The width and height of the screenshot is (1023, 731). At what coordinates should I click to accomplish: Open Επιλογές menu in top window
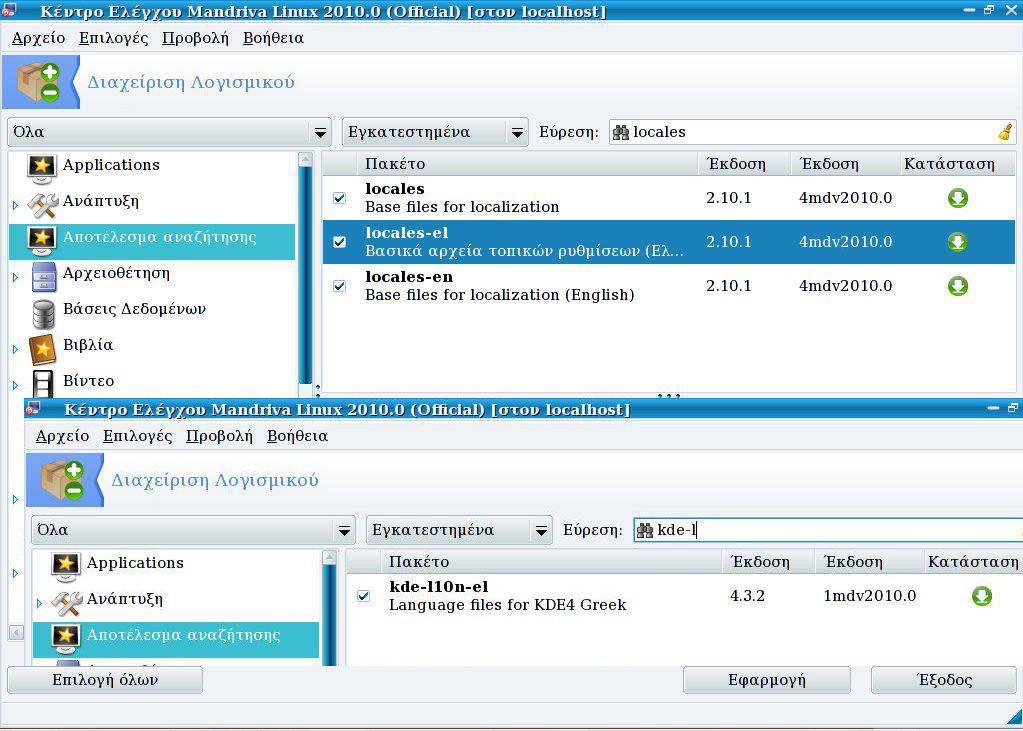point(114,38)
